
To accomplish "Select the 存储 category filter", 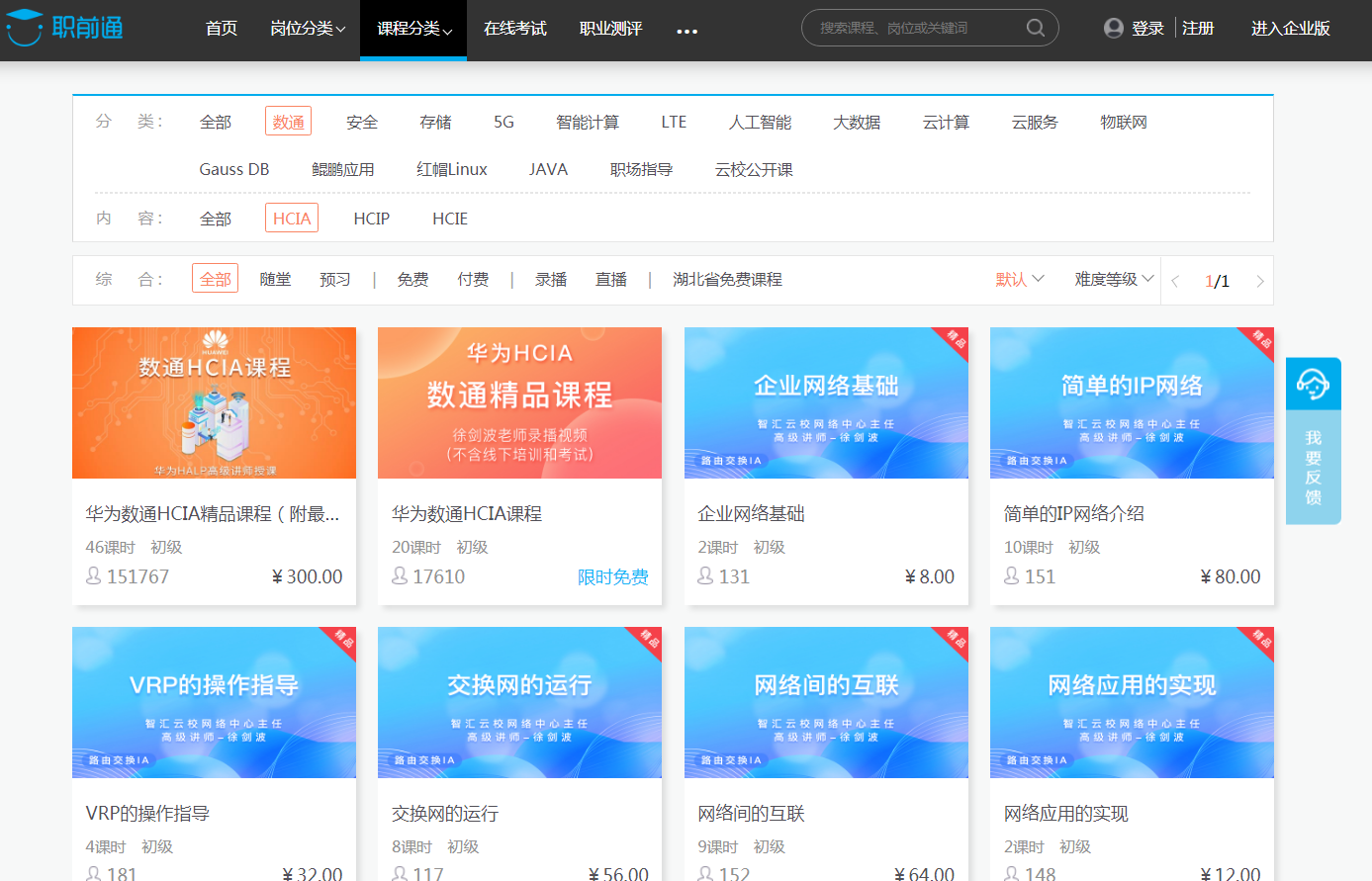I will click(435, 122).
